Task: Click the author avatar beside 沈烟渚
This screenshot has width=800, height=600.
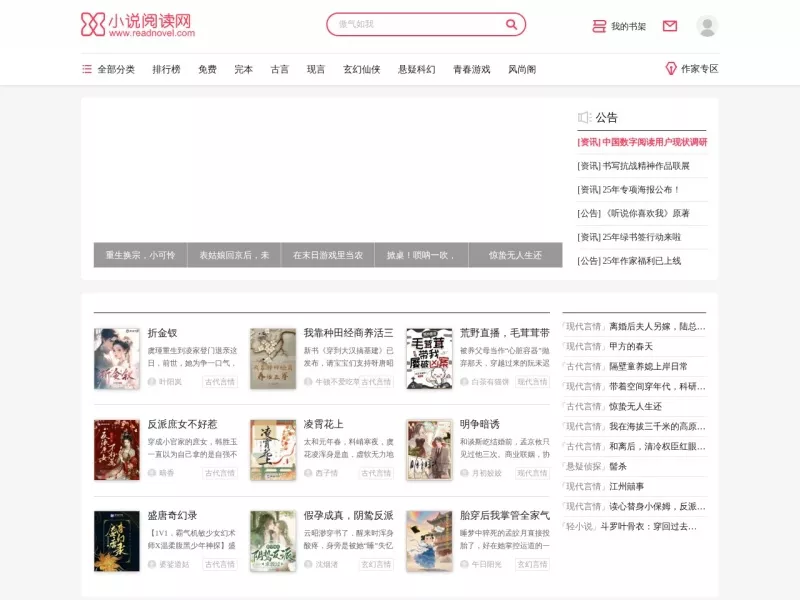Action: pos(308,564)
